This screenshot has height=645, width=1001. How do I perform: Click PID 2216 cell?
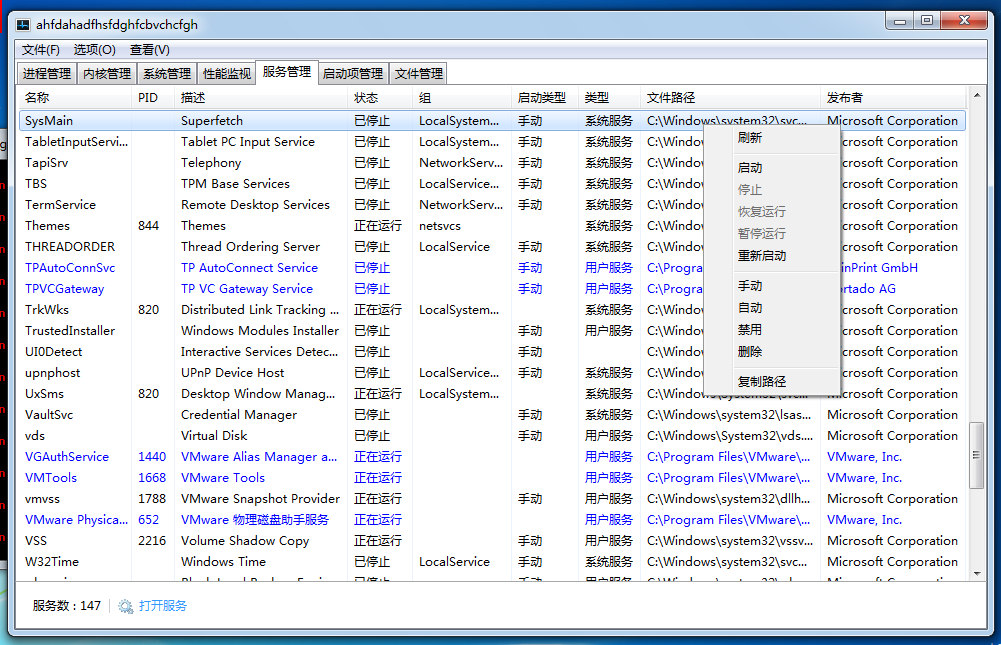click(x=152, y=541)
